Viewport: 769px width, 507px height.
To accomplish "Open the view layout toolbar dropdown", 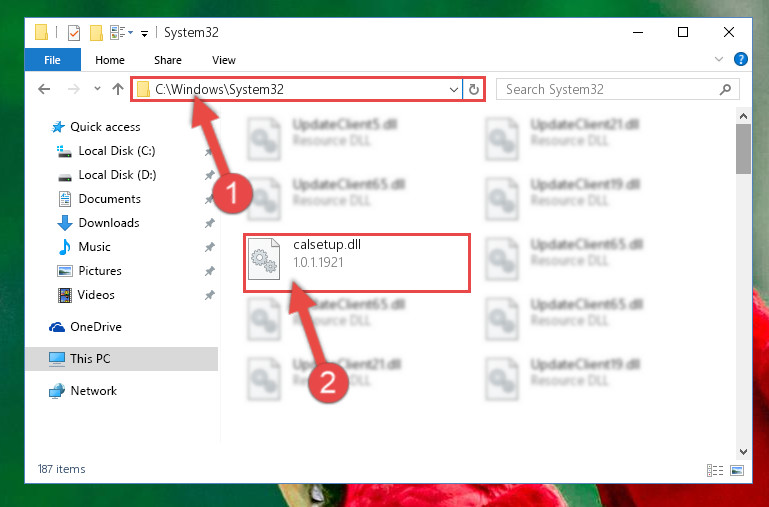I will coord(122,33).
